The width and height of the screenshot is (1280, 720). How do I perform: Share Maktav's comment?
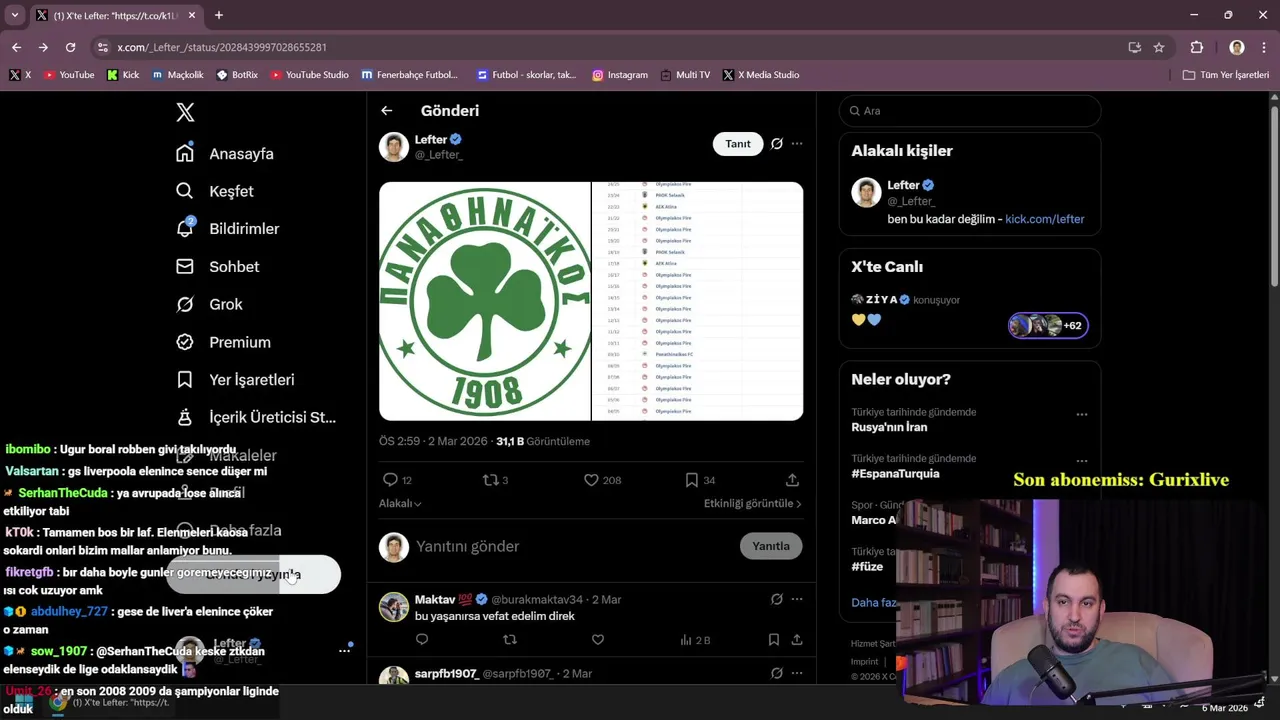click(797, 640)
